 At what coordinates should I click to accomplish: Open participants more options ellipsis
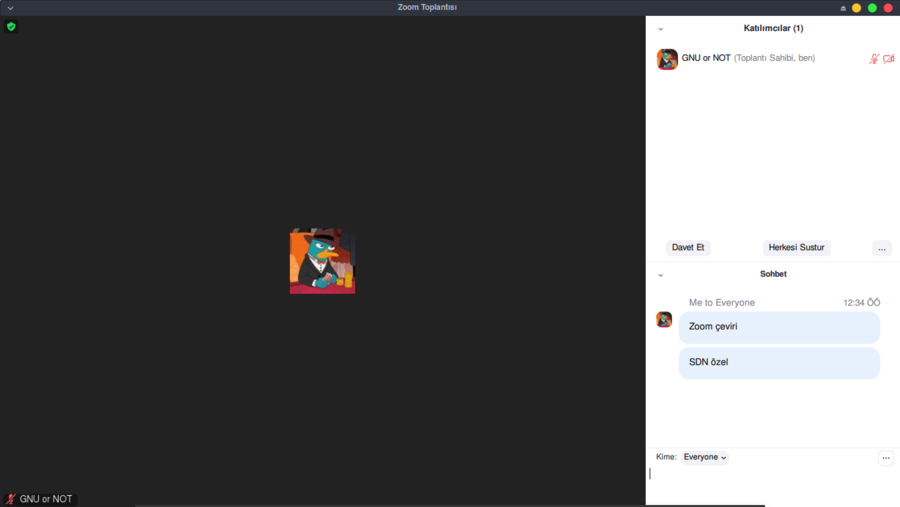(882, 248)
